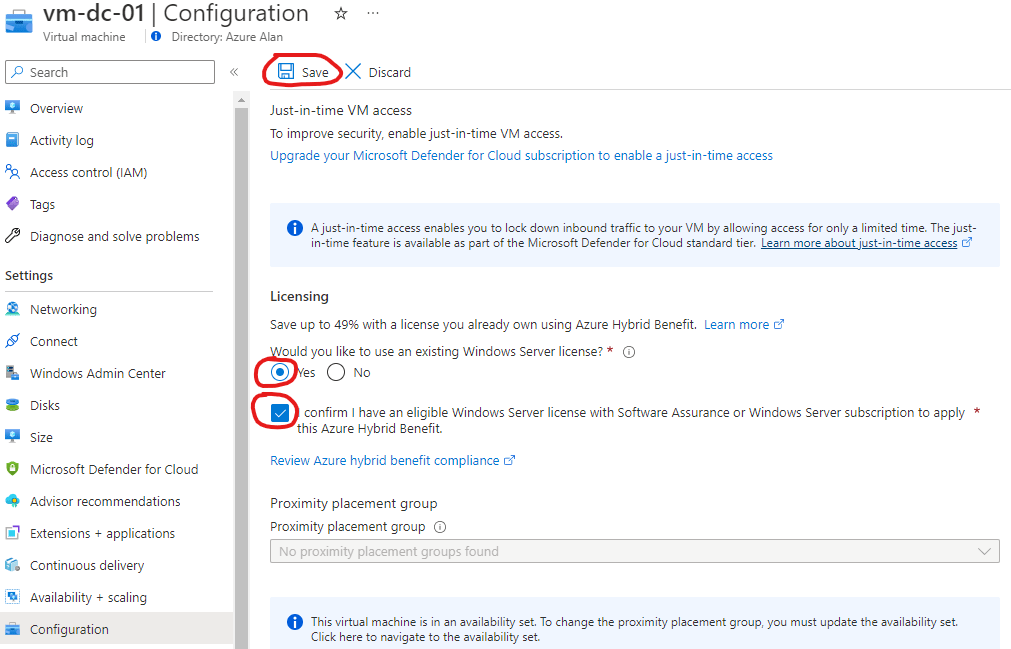This screenshot has width=1011, height=649.
Task: Select the No radio button for existing license
Action: [336, 372]
